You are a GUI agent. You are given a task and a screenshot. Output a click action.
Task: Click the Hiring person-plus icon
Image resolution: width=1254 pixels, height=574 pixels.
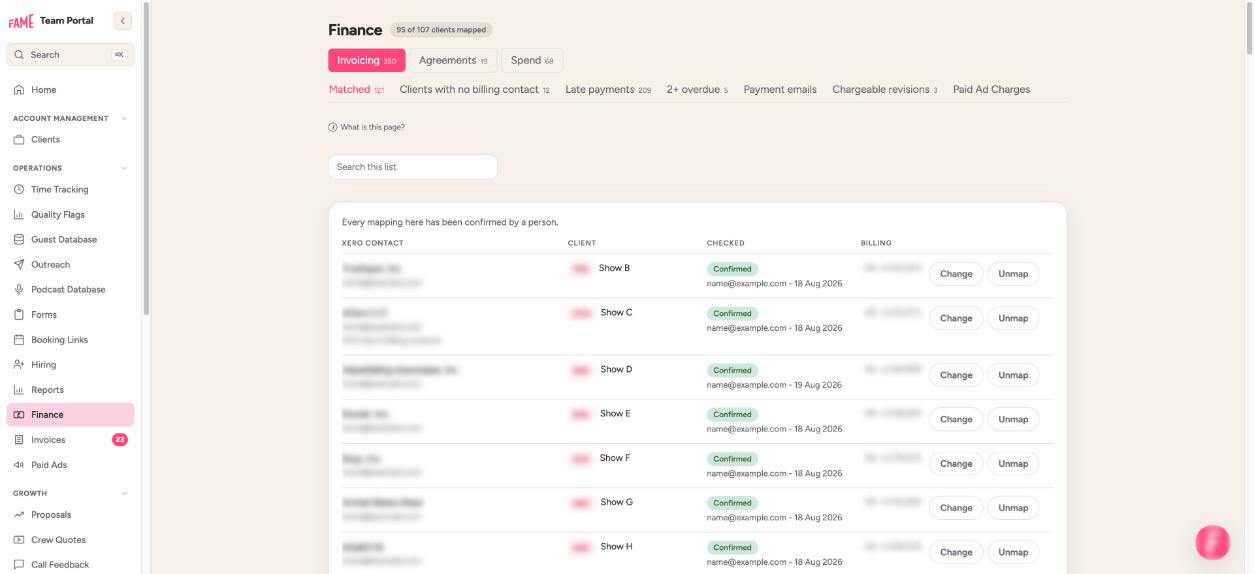tap(18, 365)
